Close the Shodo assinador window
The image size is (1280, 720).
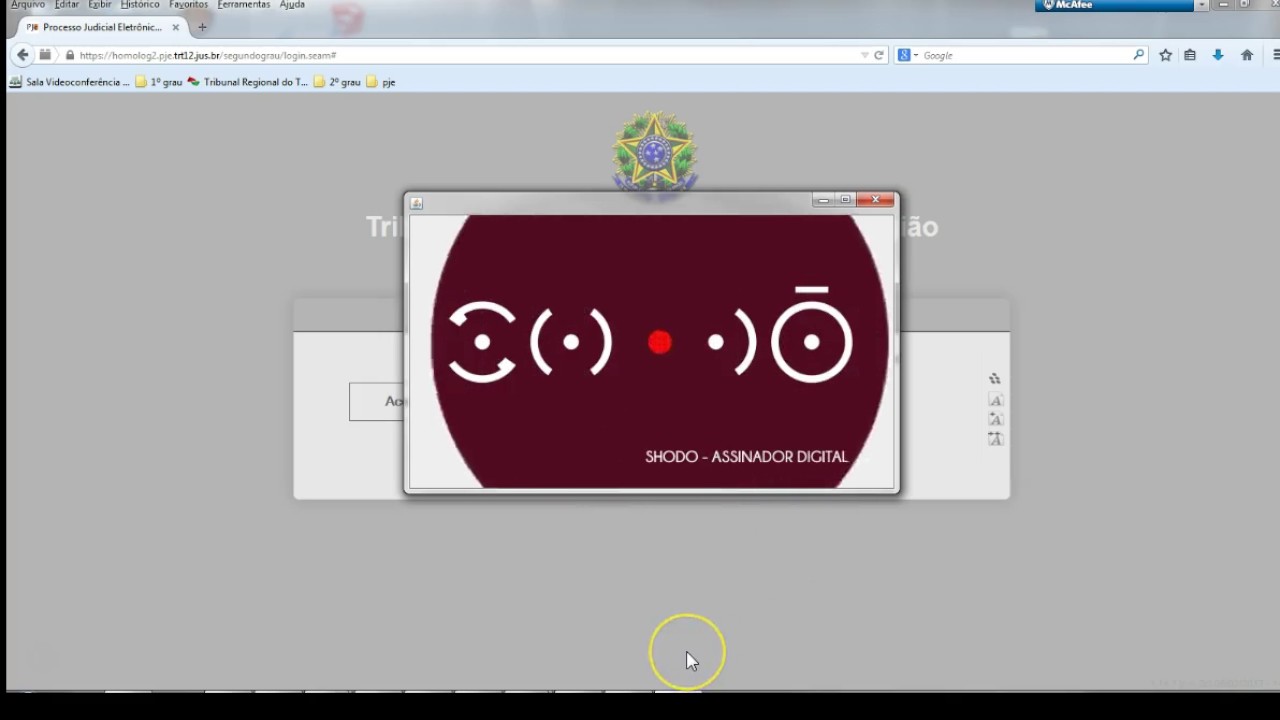876,200
